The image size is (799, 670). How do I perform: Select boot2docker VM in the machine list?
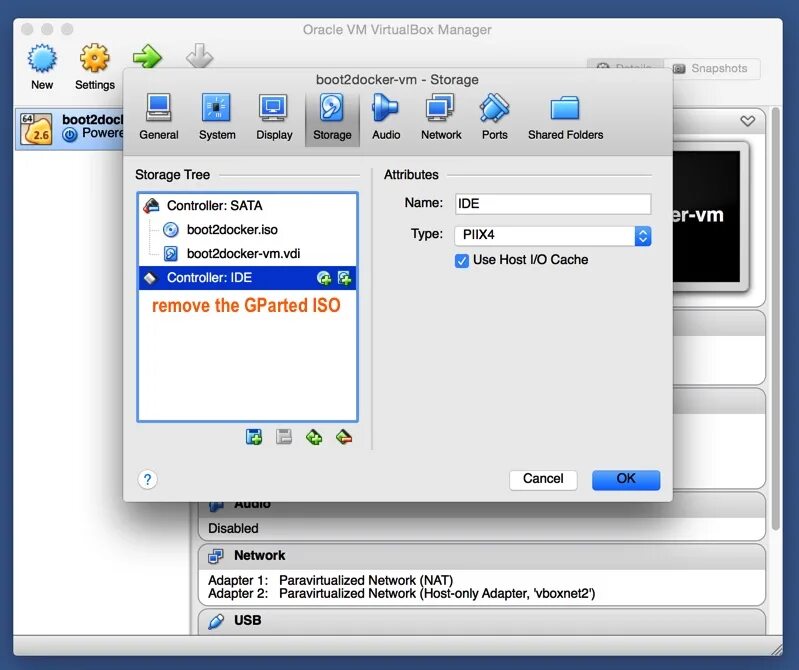(70, 128)
